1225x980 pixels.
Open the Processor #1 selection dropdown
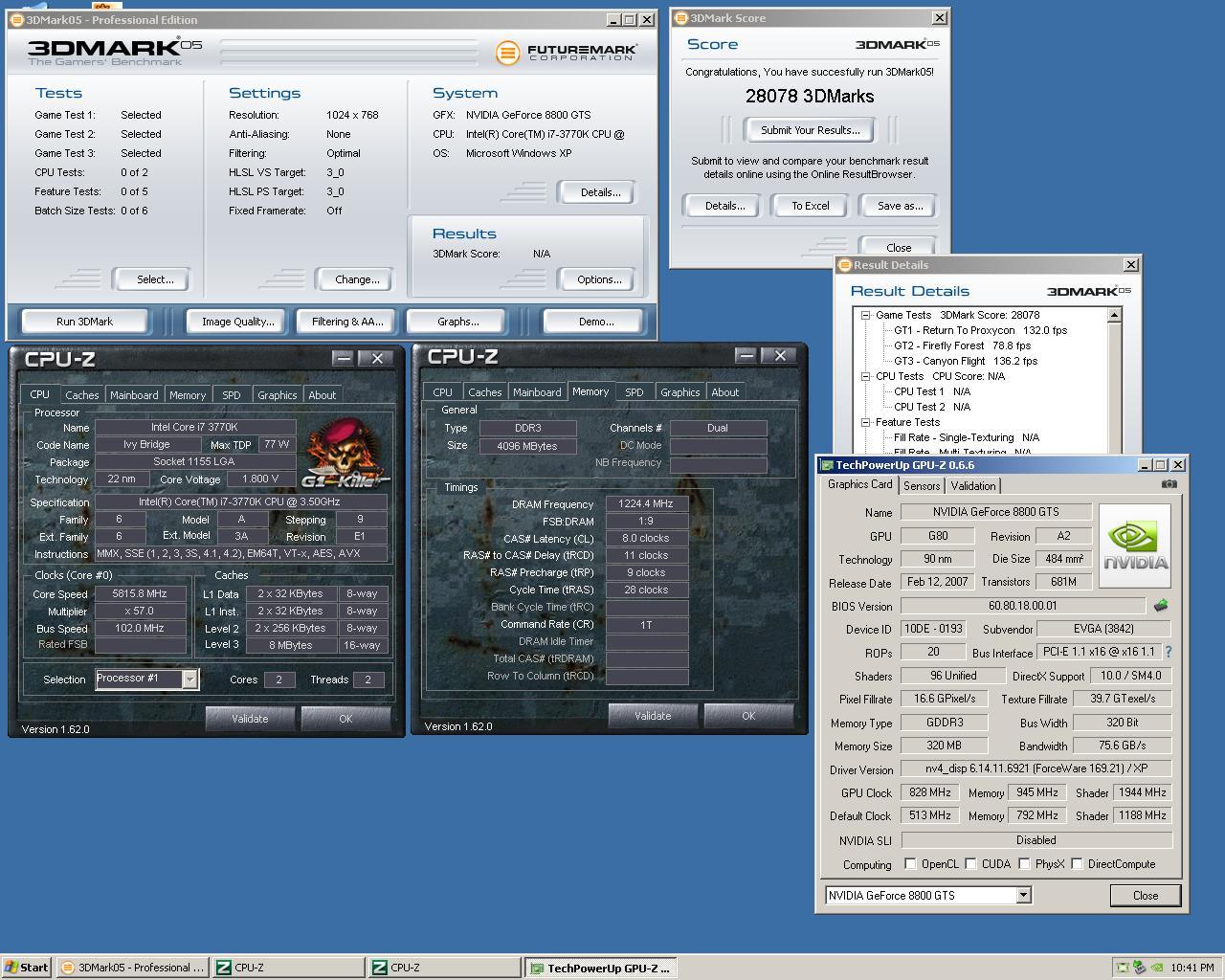click(x=189, y=679)
